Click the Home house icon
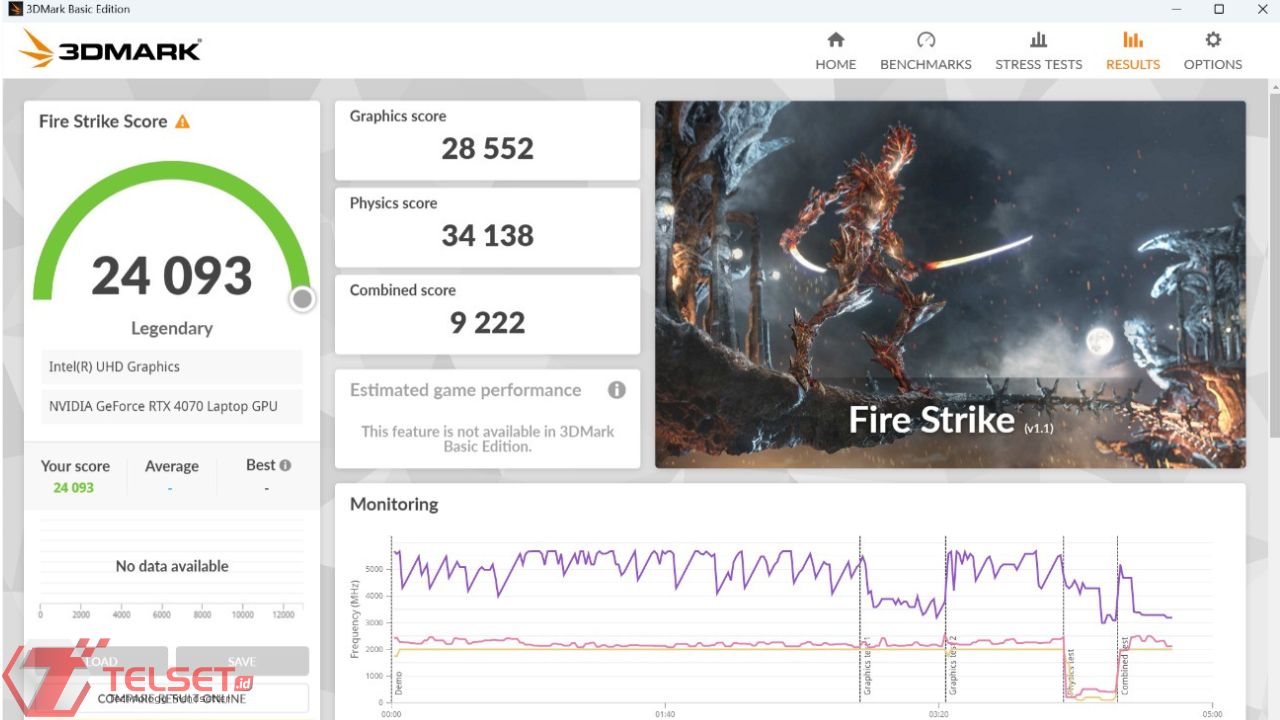The image size is (1280, 720). 836,40
